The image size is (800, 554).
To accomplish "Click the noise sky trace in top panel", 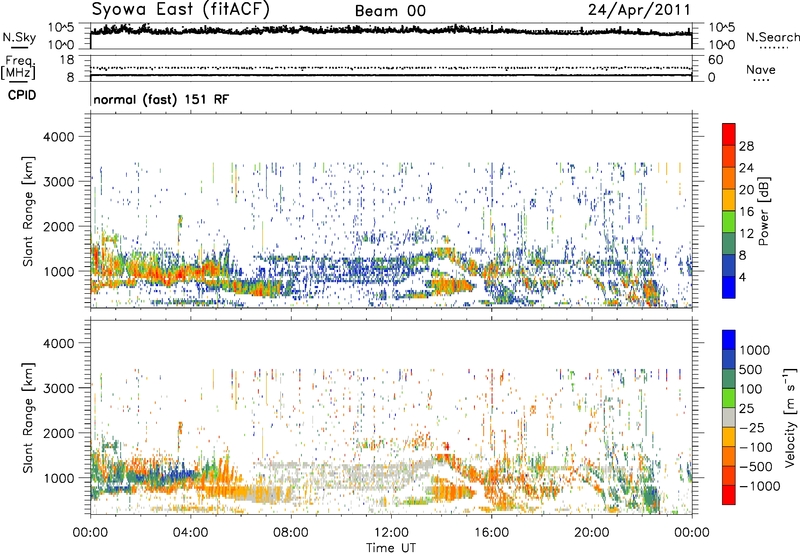I will (x=391, y=30).
